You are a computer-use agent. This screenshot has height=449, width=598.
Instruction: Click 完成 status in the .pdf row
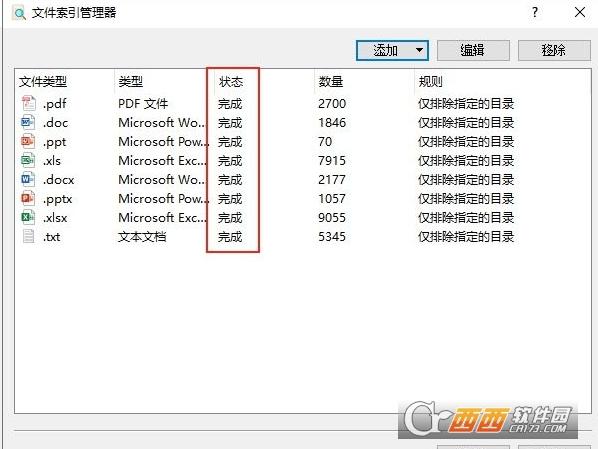[230, 103]
